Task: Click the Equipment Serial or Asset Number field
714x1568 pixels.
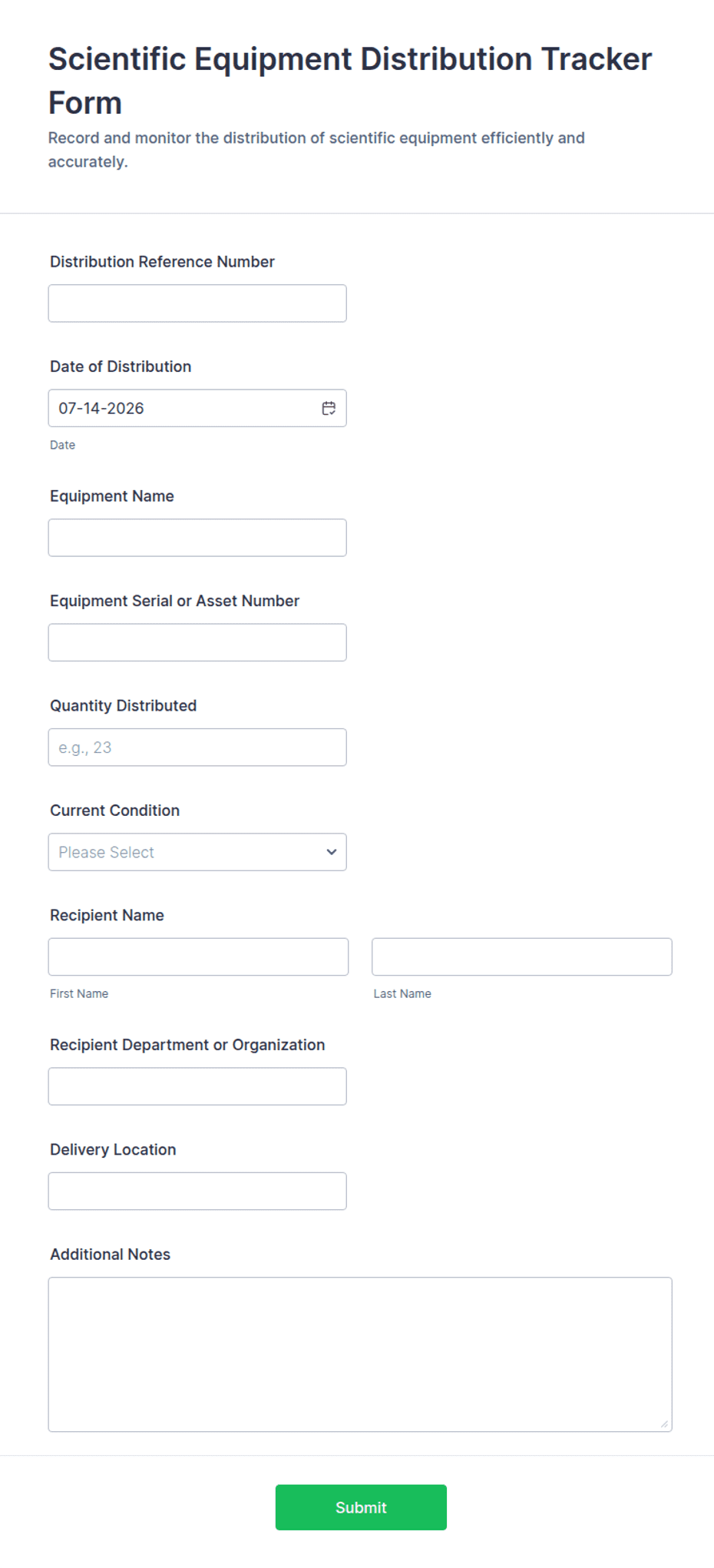Action: [x=197, y=642]
